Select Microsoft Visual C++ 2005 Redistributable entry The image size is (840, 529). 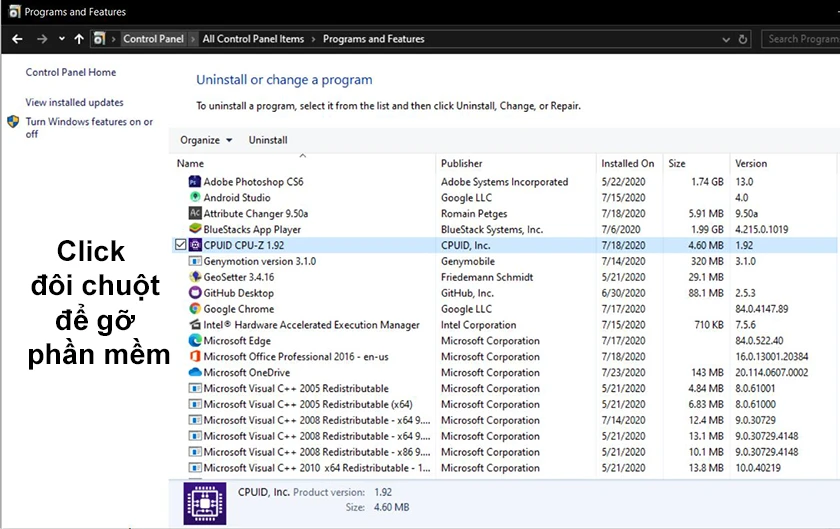(296, 389)
